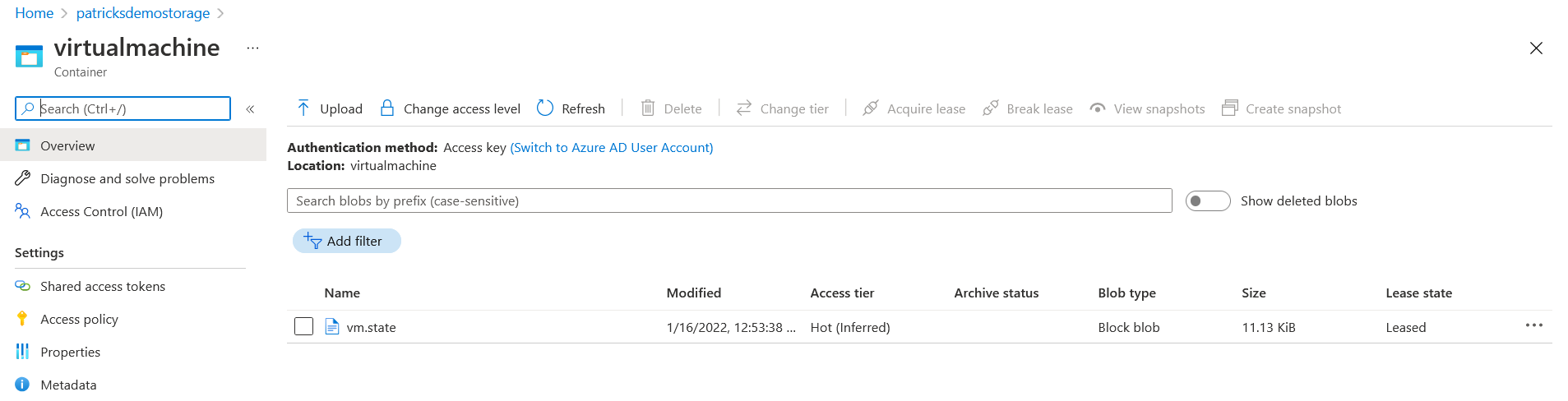Close the container pane with the X

(x=1536, y=48)
